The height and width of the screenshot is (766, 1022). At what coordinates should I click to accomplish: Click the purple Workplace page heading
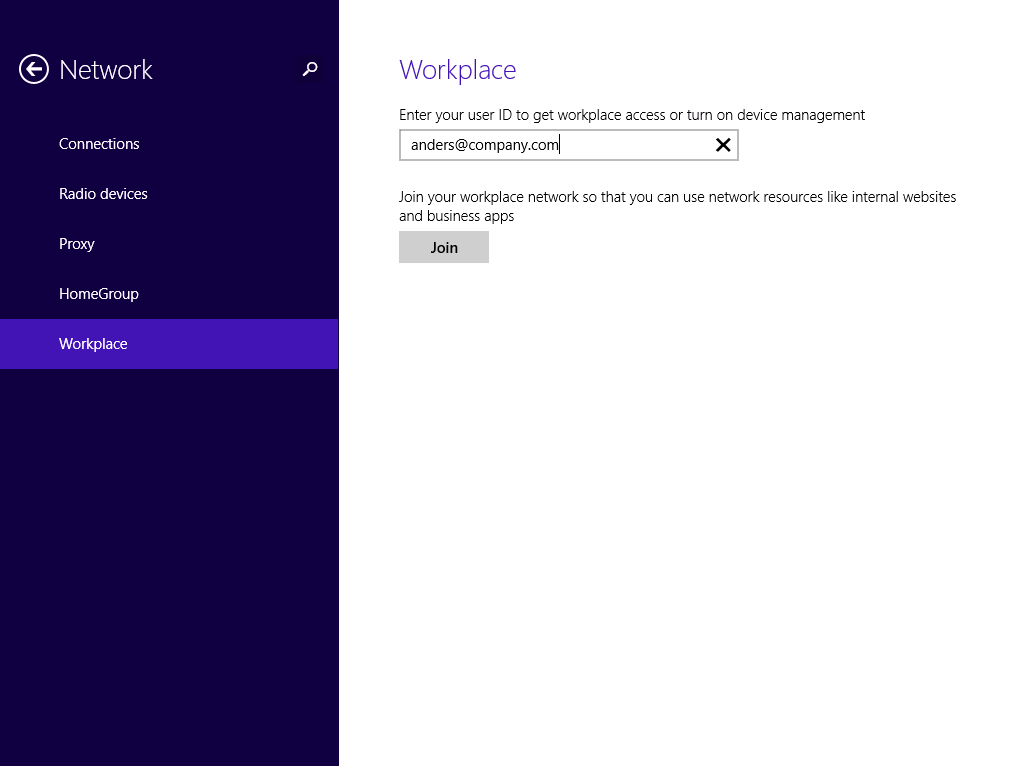click(457, 70)
